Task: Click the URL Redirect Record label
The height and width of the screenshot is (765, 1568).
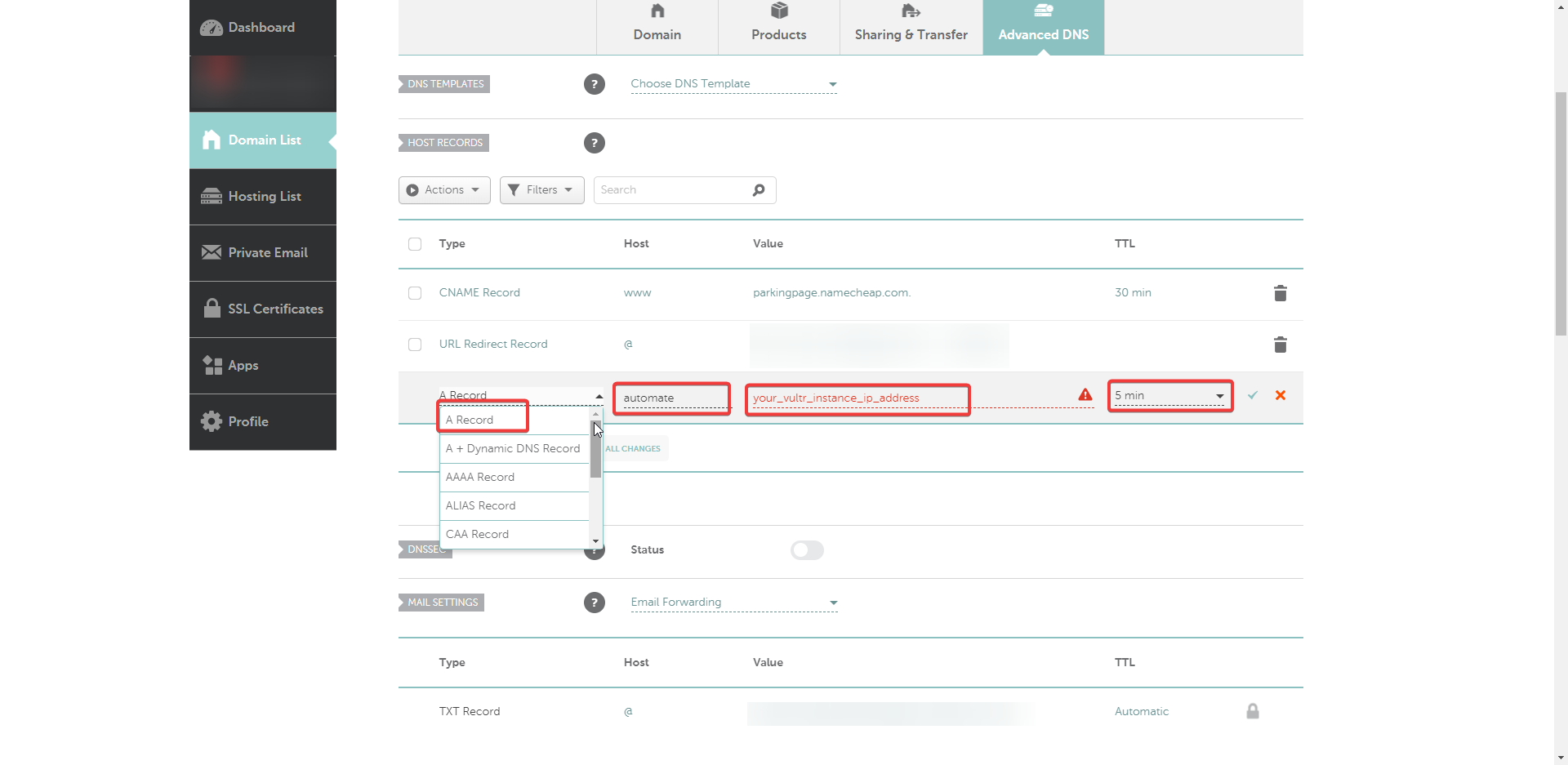Action: (x=493, y=345)
